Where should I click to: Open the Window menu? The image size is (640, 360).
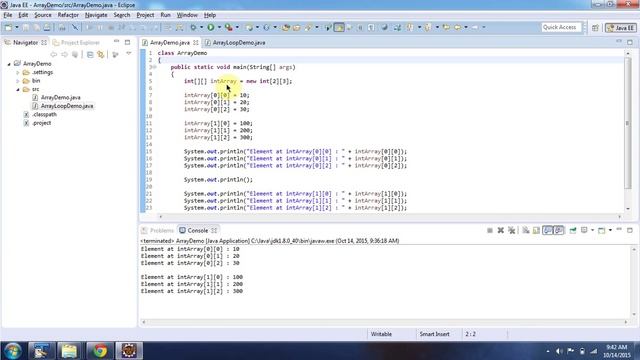(187, 15)
